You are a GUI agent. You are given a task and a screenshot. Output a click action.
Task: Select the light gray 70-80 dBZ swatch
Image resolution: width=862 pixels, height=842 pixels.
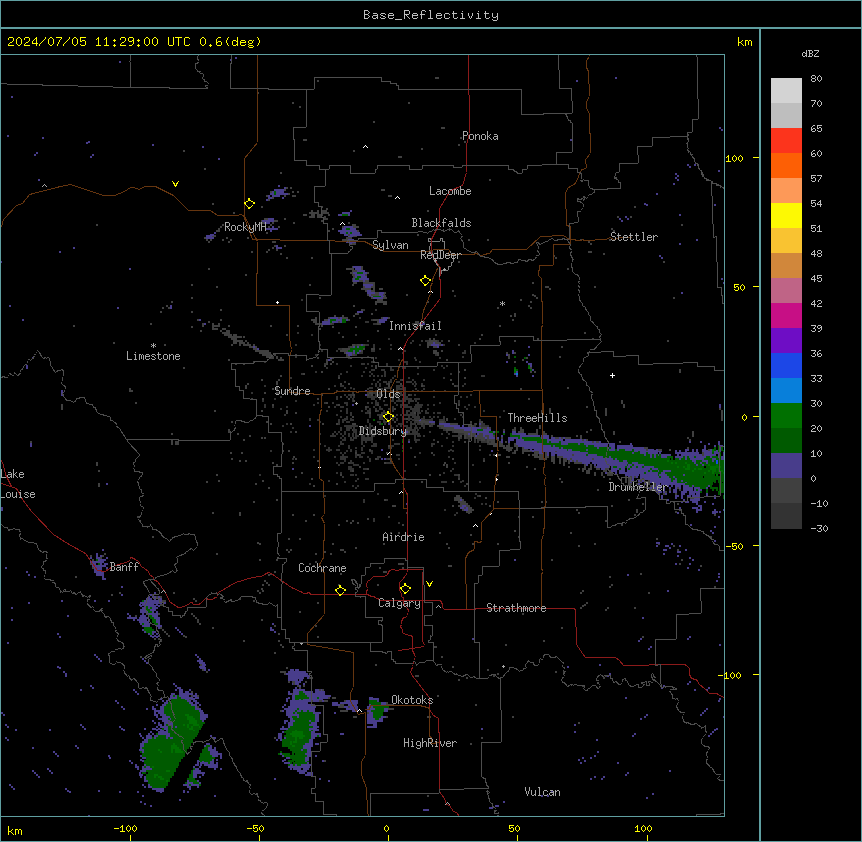pos(786,91)
